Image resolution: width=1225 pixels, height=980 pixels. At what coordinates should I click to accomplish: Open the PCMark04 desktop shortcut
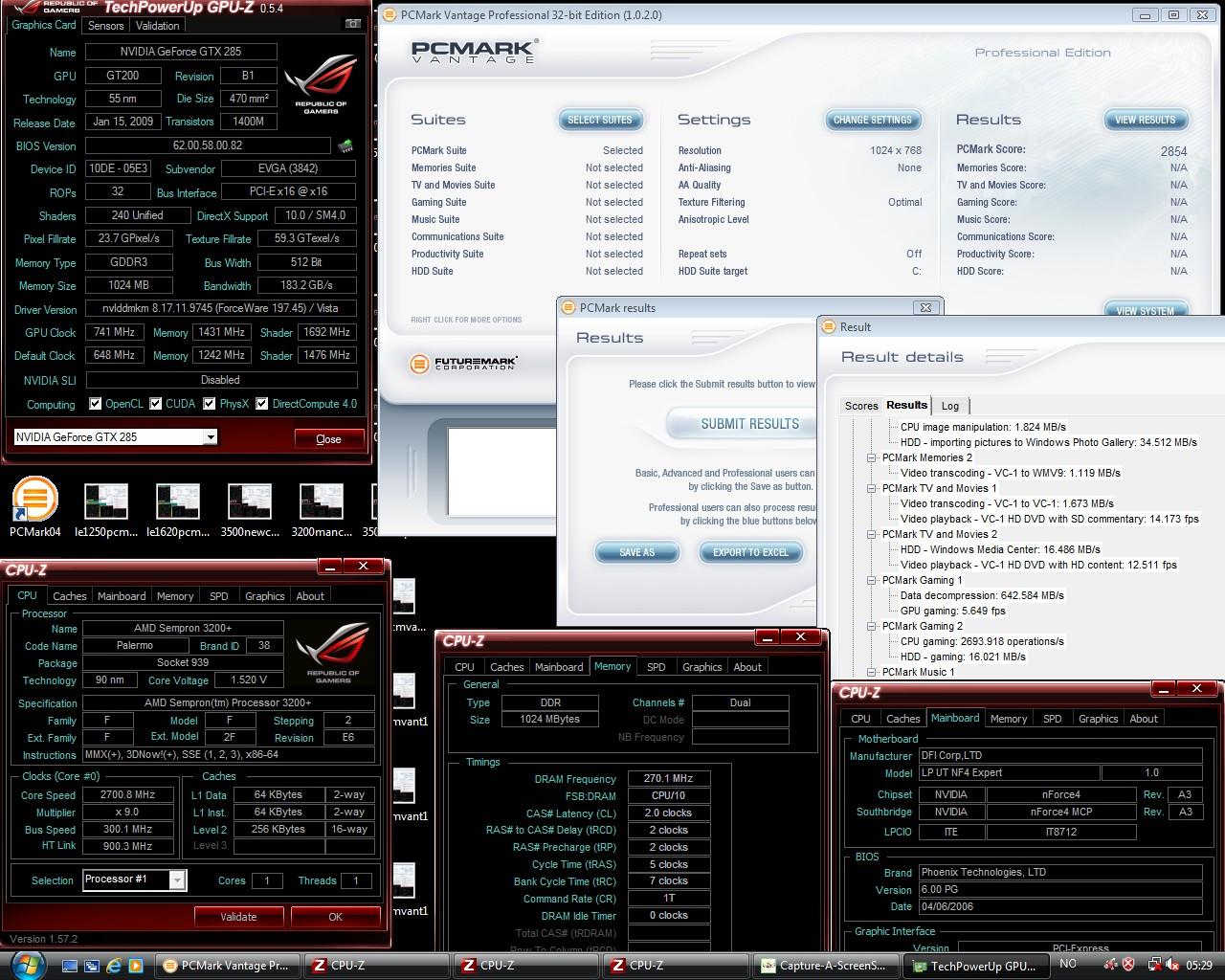click(x=34, y=508)
